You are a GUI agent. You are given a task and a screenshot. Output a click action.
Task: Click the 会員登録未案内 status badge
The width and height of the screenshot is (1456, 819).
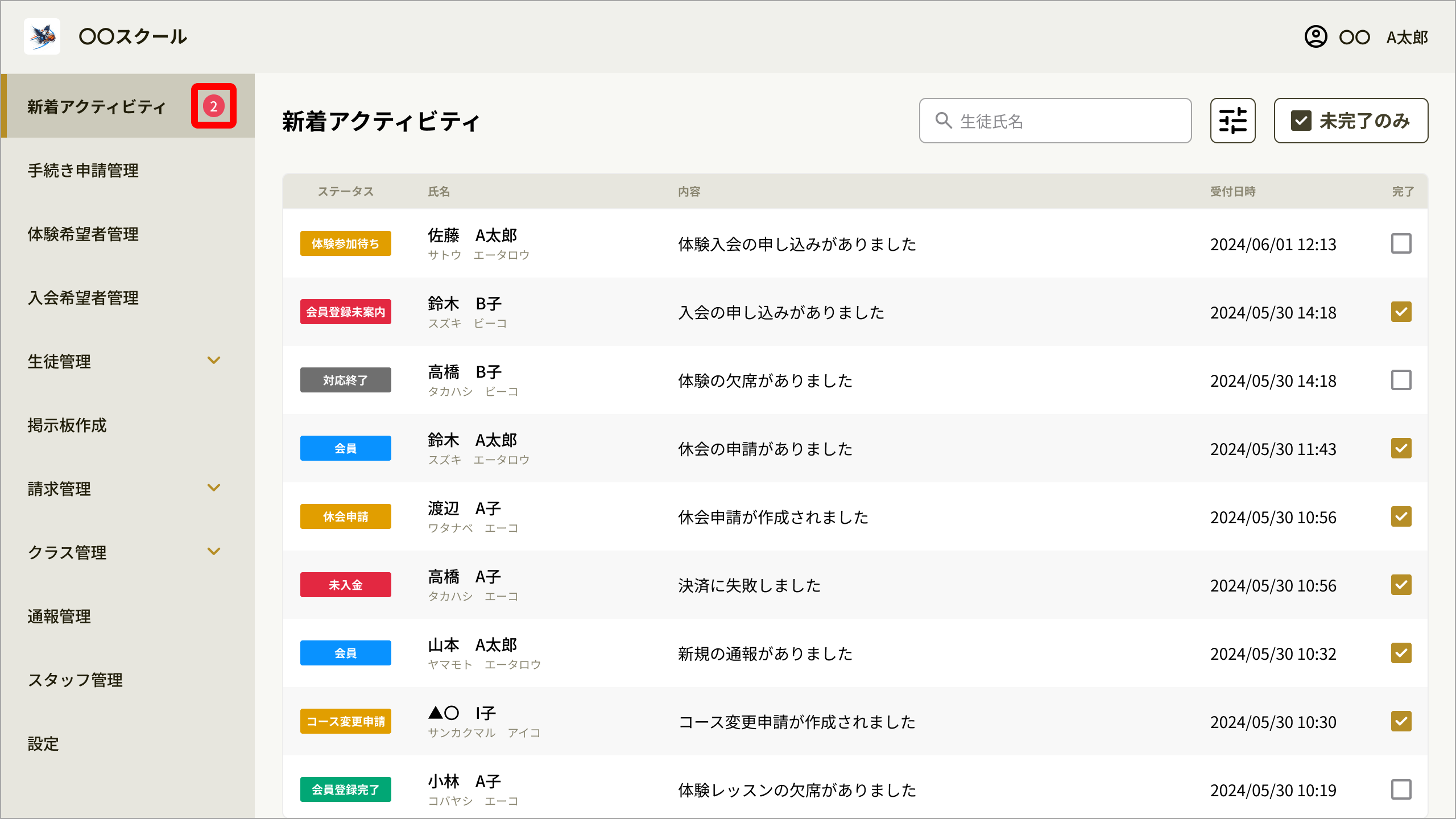coord(346,312)
